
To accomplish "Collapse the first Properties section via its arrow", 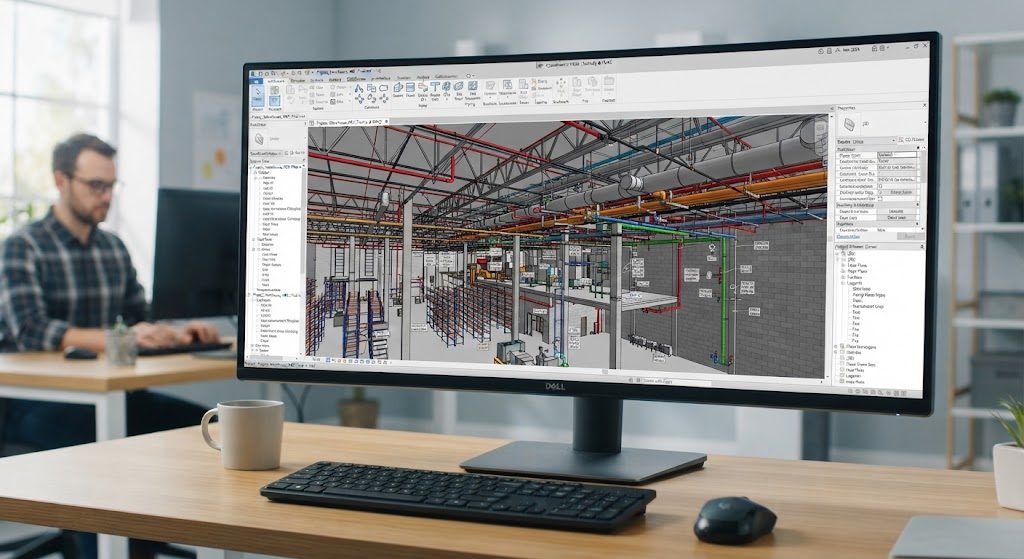I will tap(918, 148).
